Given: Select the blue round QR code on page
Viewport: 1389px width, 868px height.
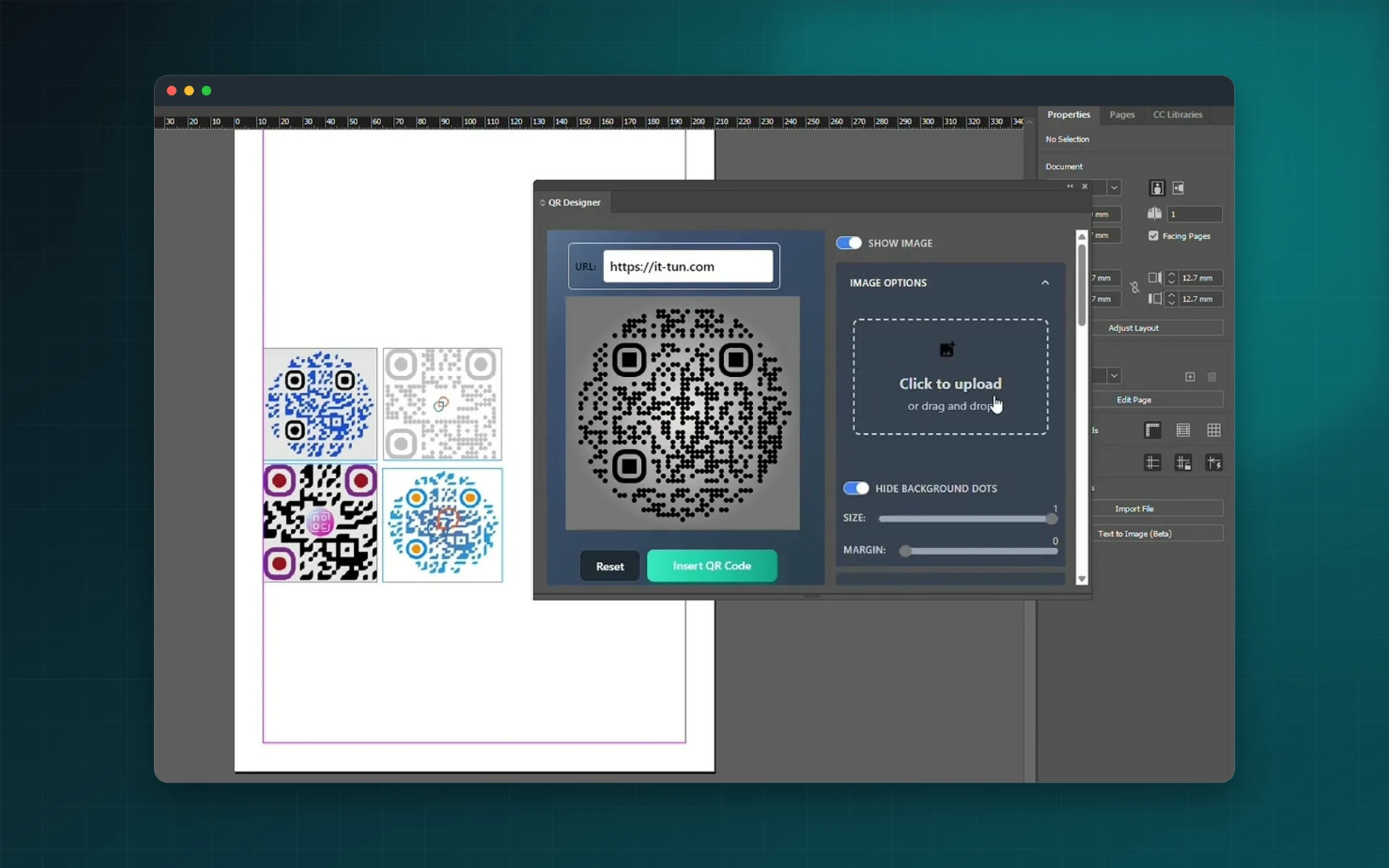Looking at the screenshot, I should pyautogui.click(x=320, y=404).
